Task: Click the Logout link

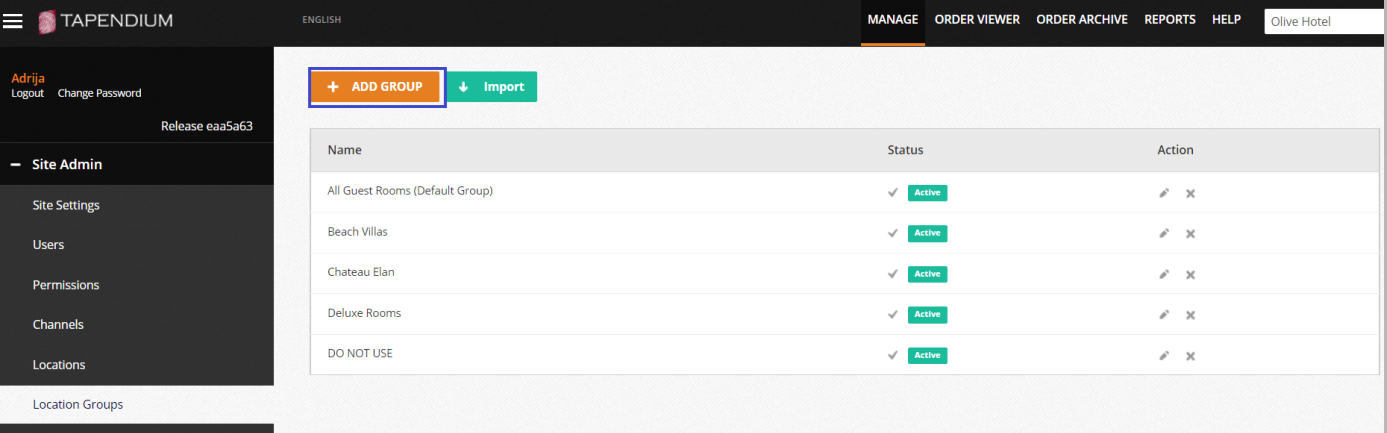Action: click(x=27, y=93)
